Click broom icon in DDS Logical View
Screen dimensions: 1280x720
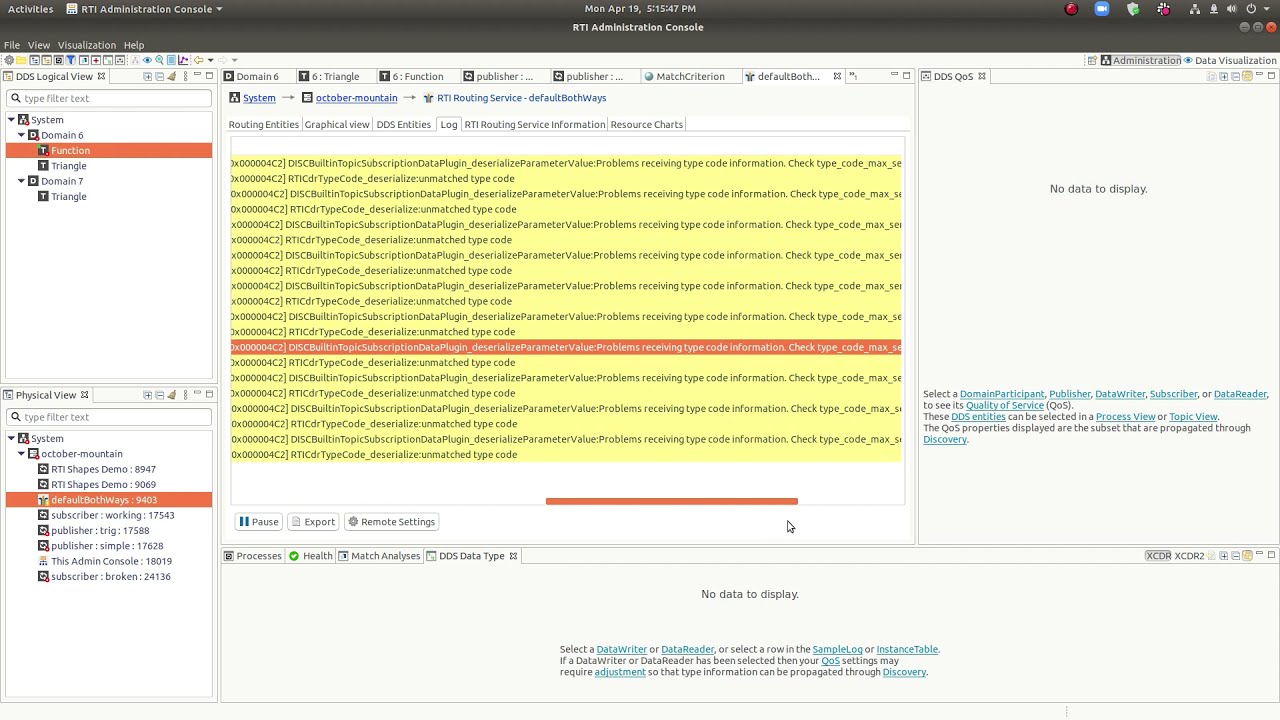click(x=172, y=76)
